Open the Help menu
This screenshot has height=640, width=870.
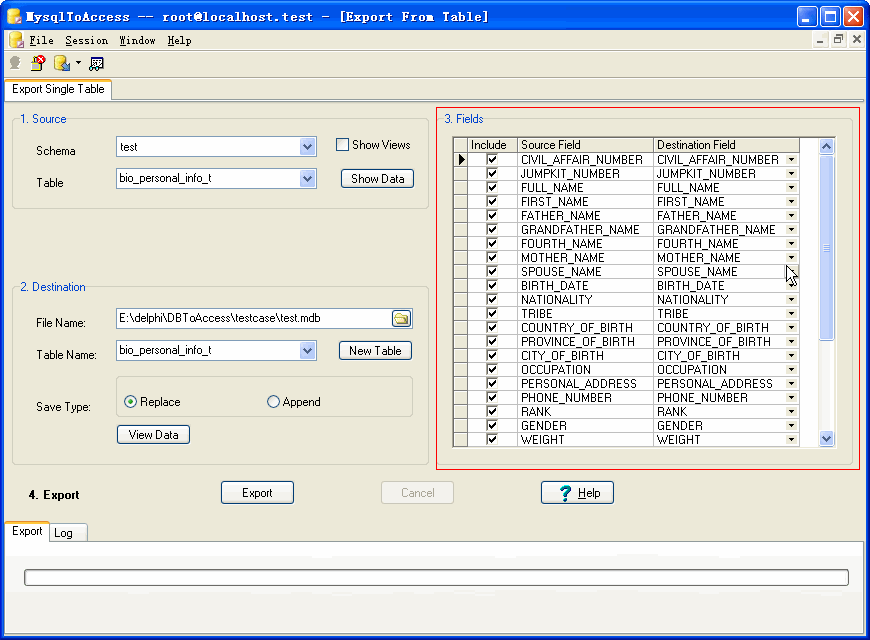179,41
